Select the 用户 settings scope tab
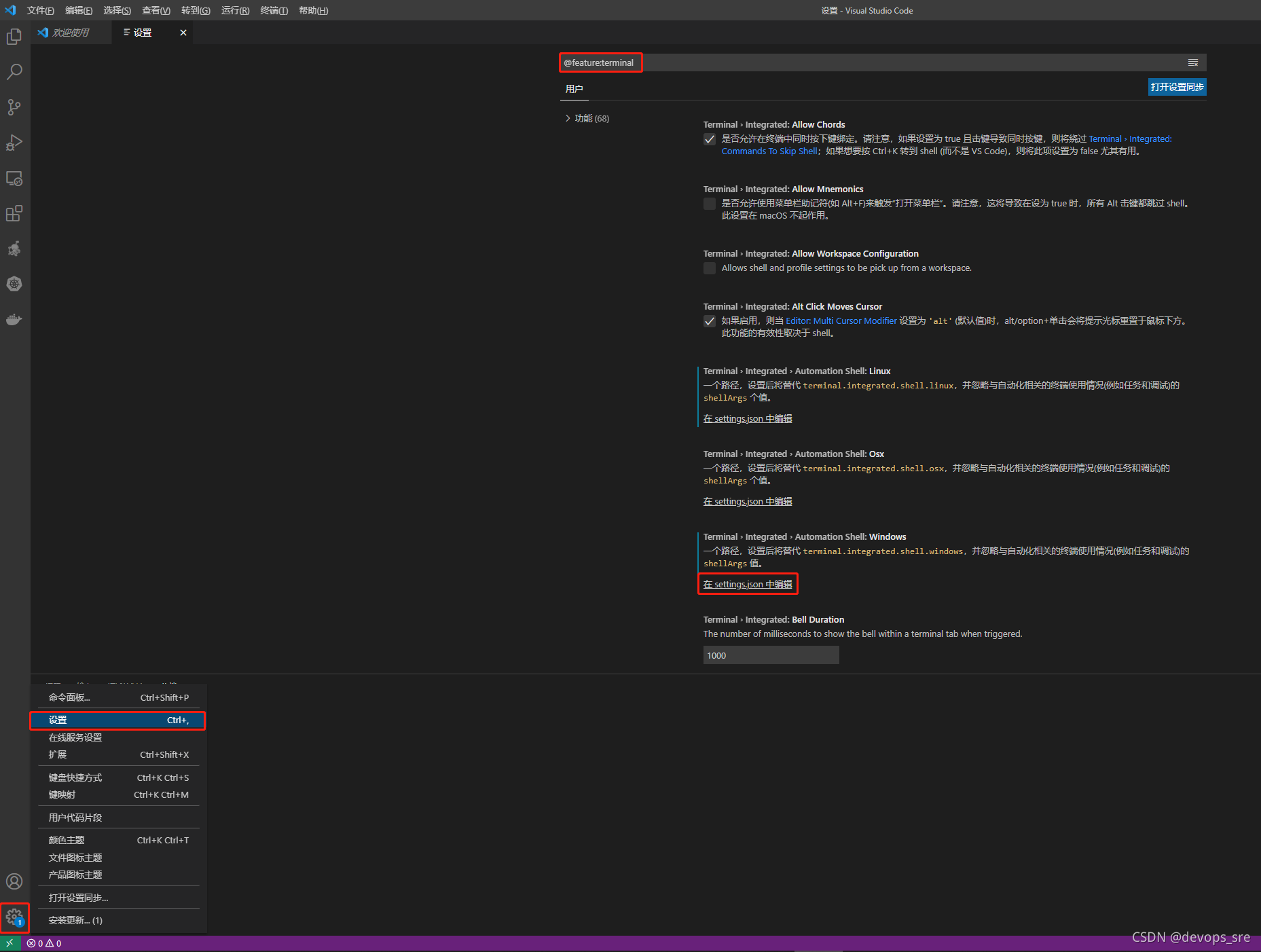The height and width of the screenshot is (952, 1261). (574, 89)
